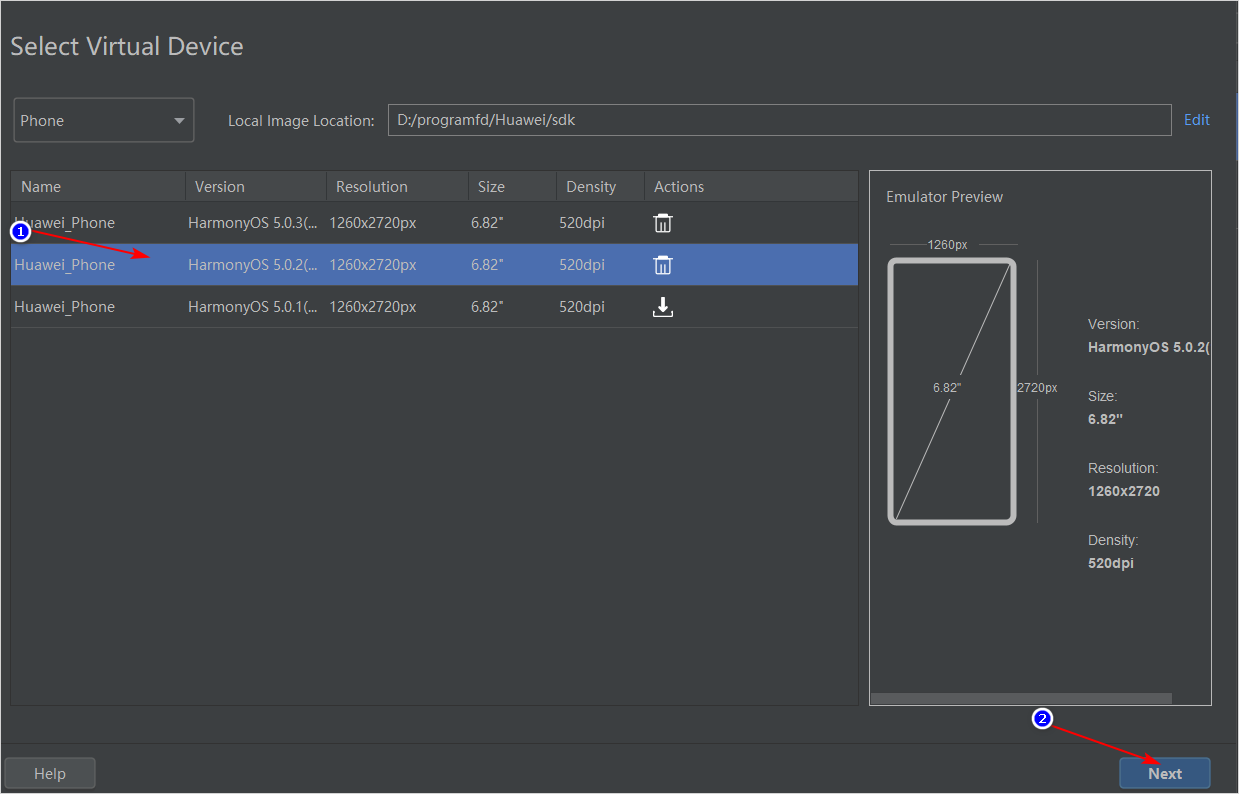1239x794 pixels.
Task: Click the 1260x2720 resolution value in preview
Action: pyautogui.click(x=1124, y=491)
